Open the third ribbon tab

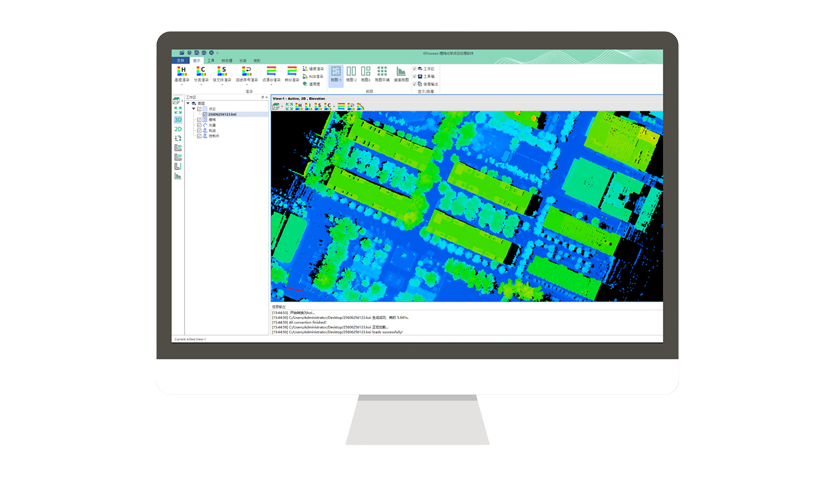(211, 60)
